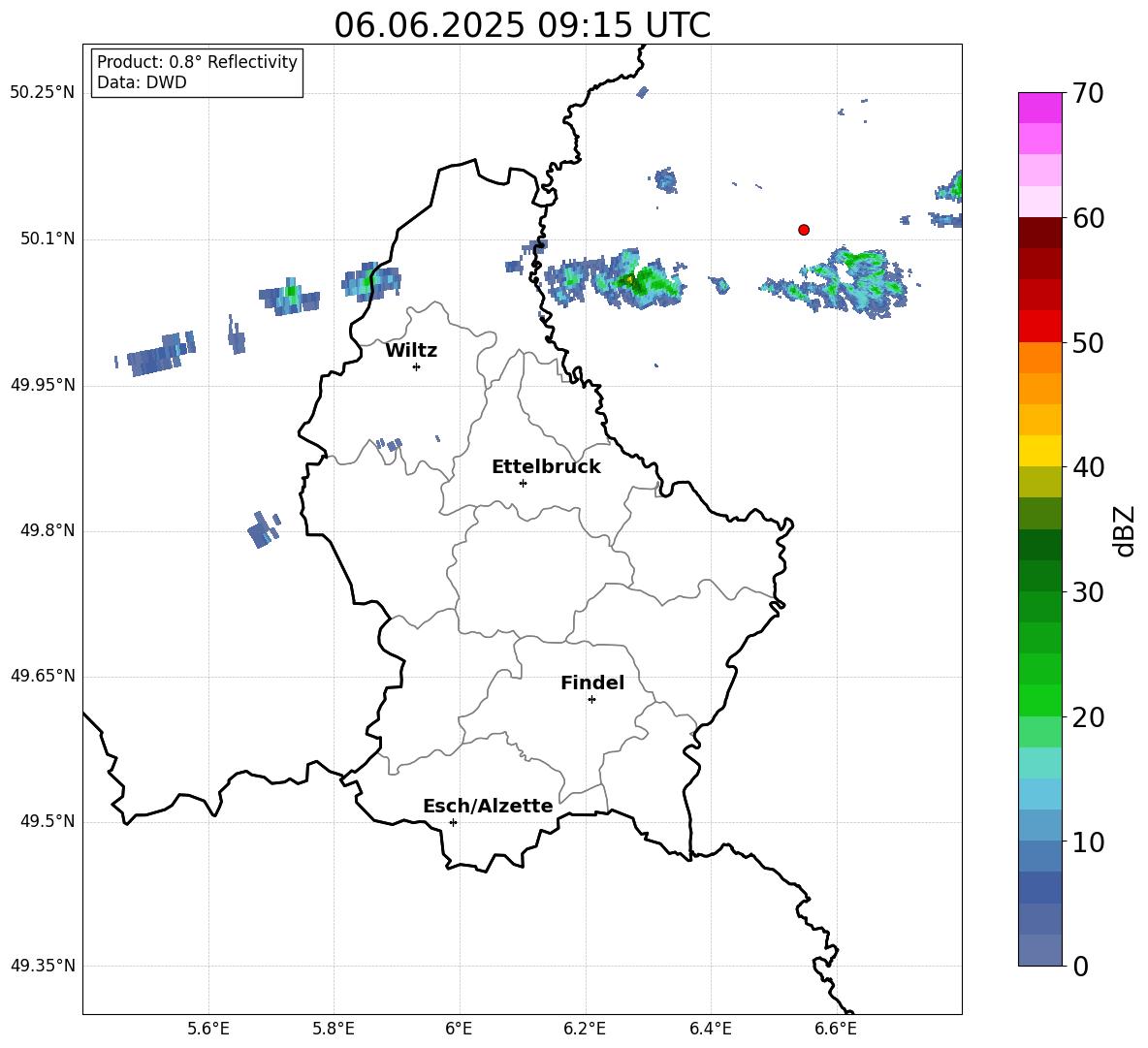
Task: Click the 49.35°N latitude label
Action: [43, 966]
